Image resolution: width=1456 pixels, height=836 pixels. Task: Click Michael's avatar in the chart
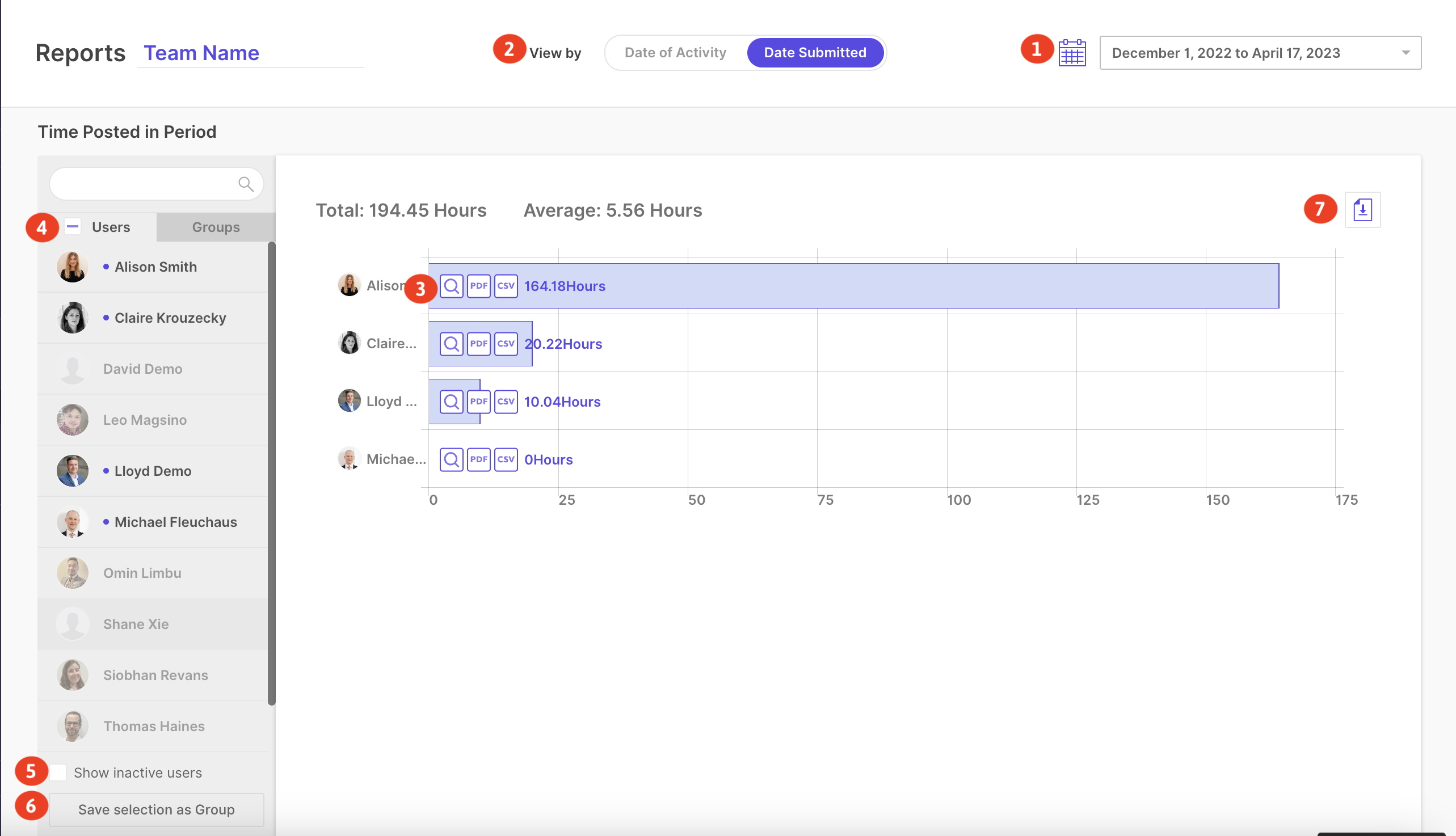[349, 459]
